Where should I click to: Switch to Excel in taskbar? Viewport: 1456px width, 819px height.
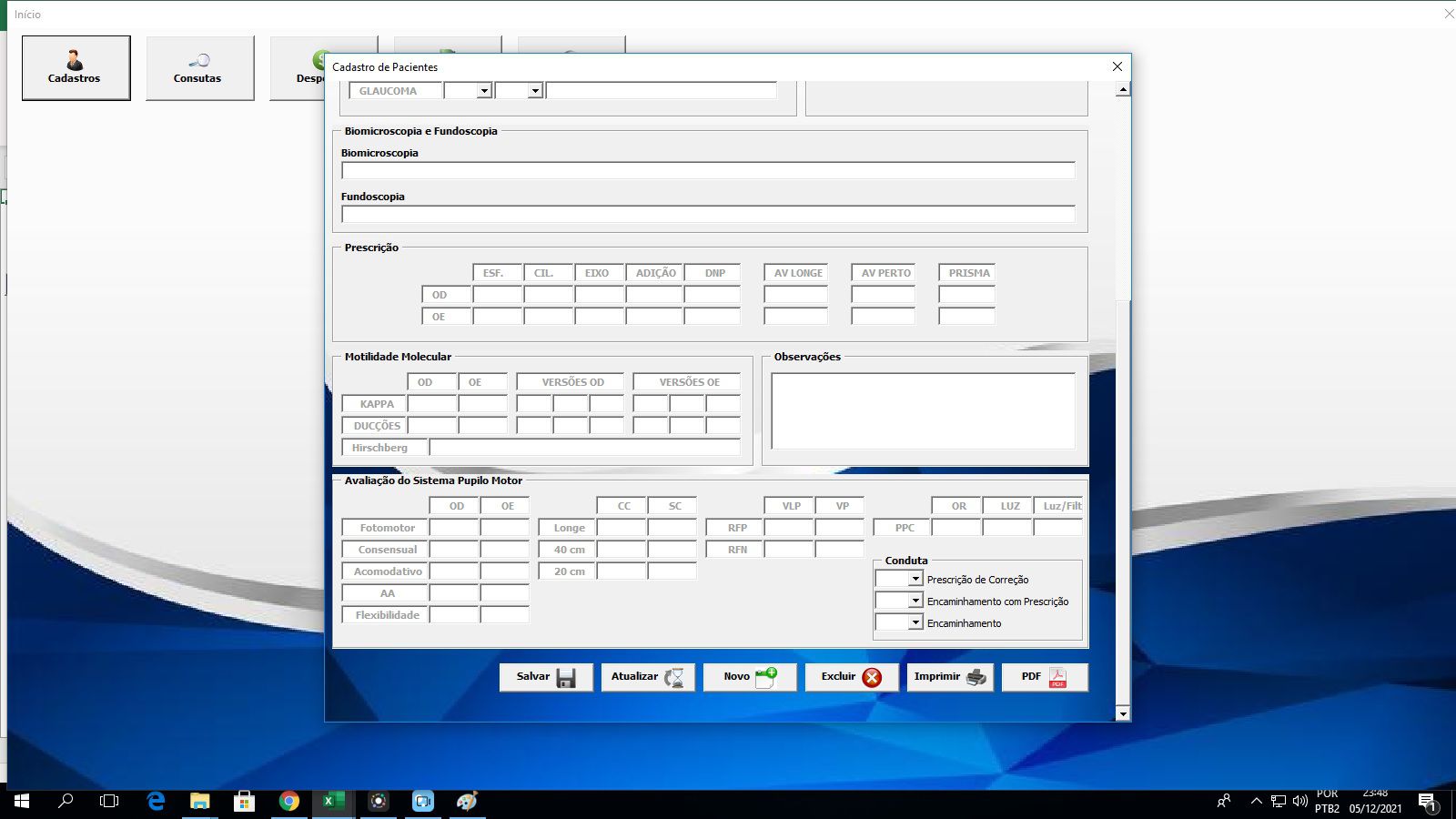(x=333, y=802)
